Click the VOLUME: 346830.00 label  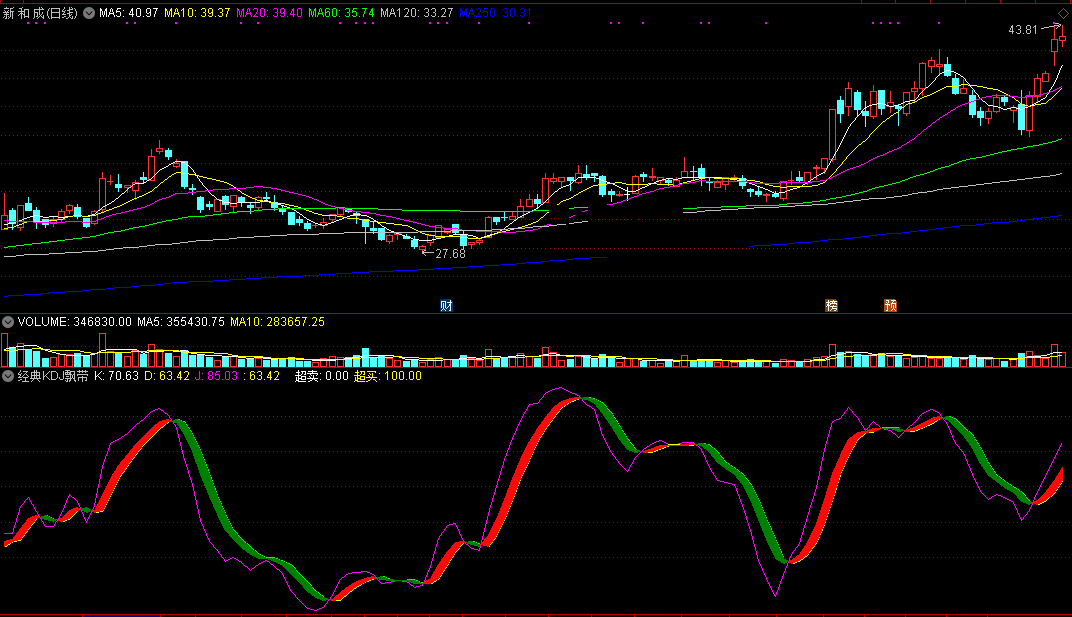click(75, 321)
